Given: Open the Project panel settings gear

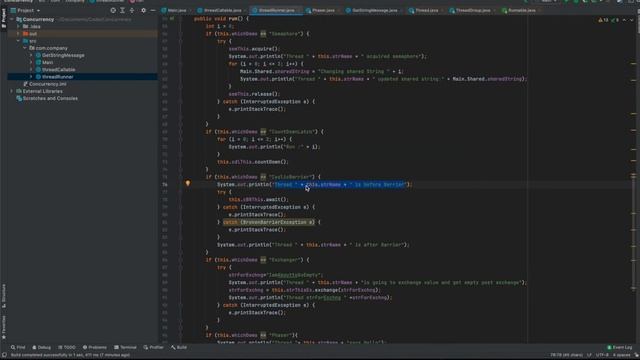Looking at the screenshot, I should click(x=143, y=10).
